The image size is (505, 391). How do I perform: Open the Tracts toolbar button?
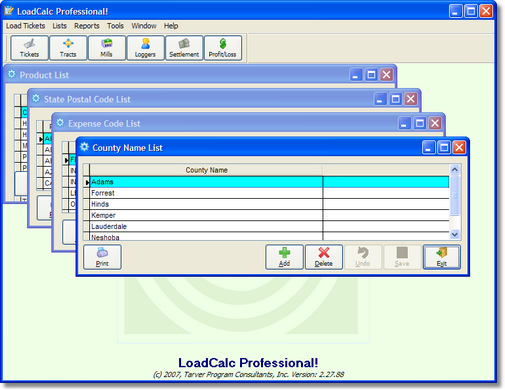(68, 48)
